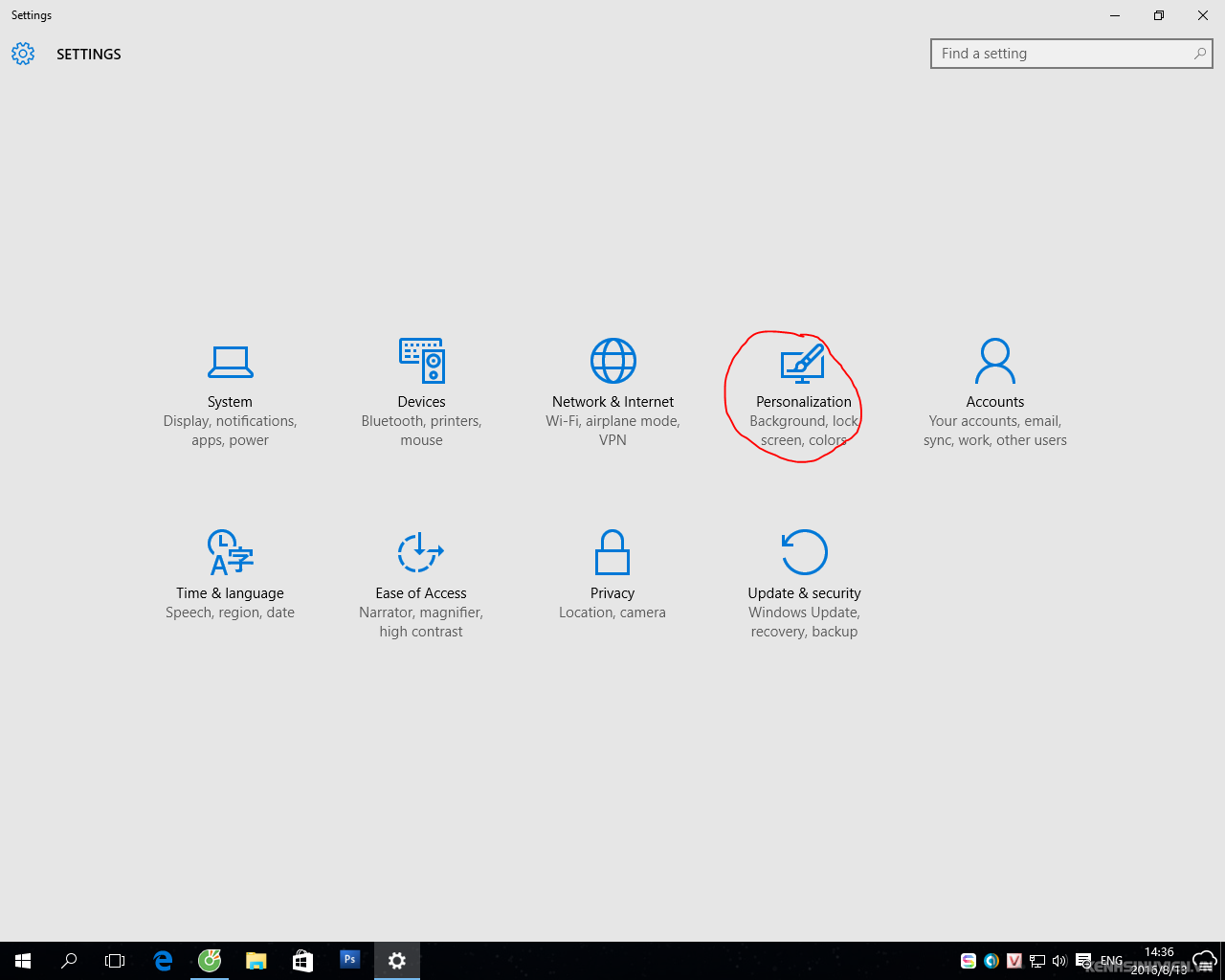Click the red V tray icon
Image resolution: width=1225 pixels, height=980 pixels.
(x=1014, y=961)
